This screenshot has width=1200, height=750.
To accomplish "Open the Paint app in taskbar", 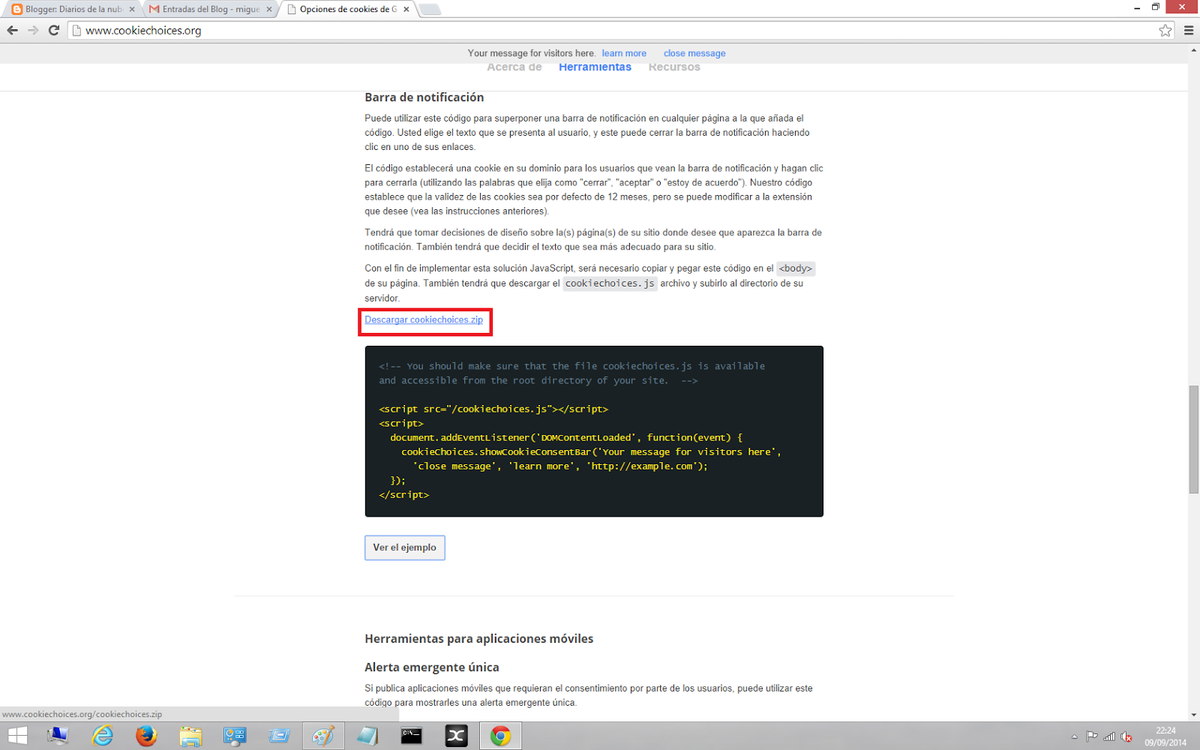I will coord(323,736).
